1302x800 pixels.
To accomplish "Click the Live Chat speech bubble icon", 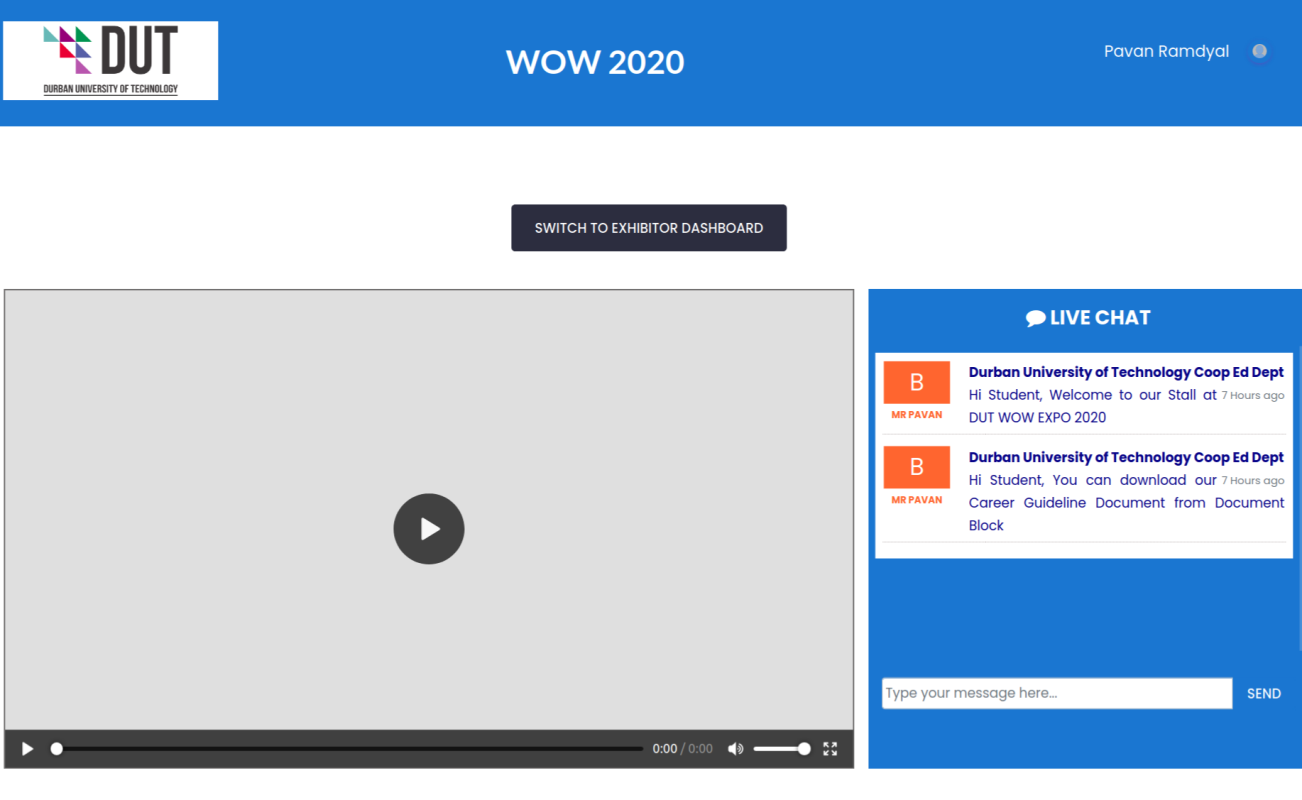I will (1035, 318).
